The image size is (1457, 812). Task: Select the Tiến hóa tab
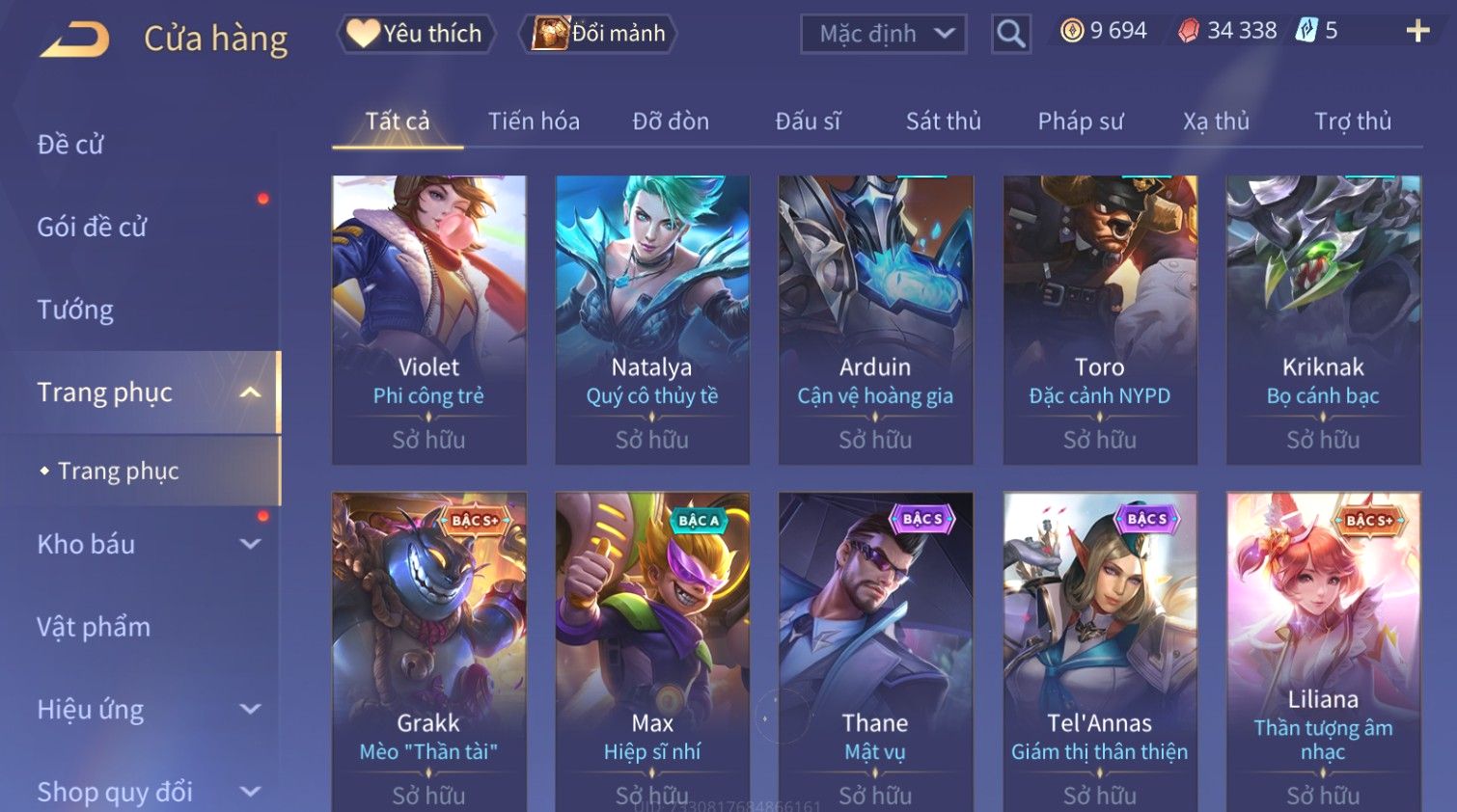(534, 122)
